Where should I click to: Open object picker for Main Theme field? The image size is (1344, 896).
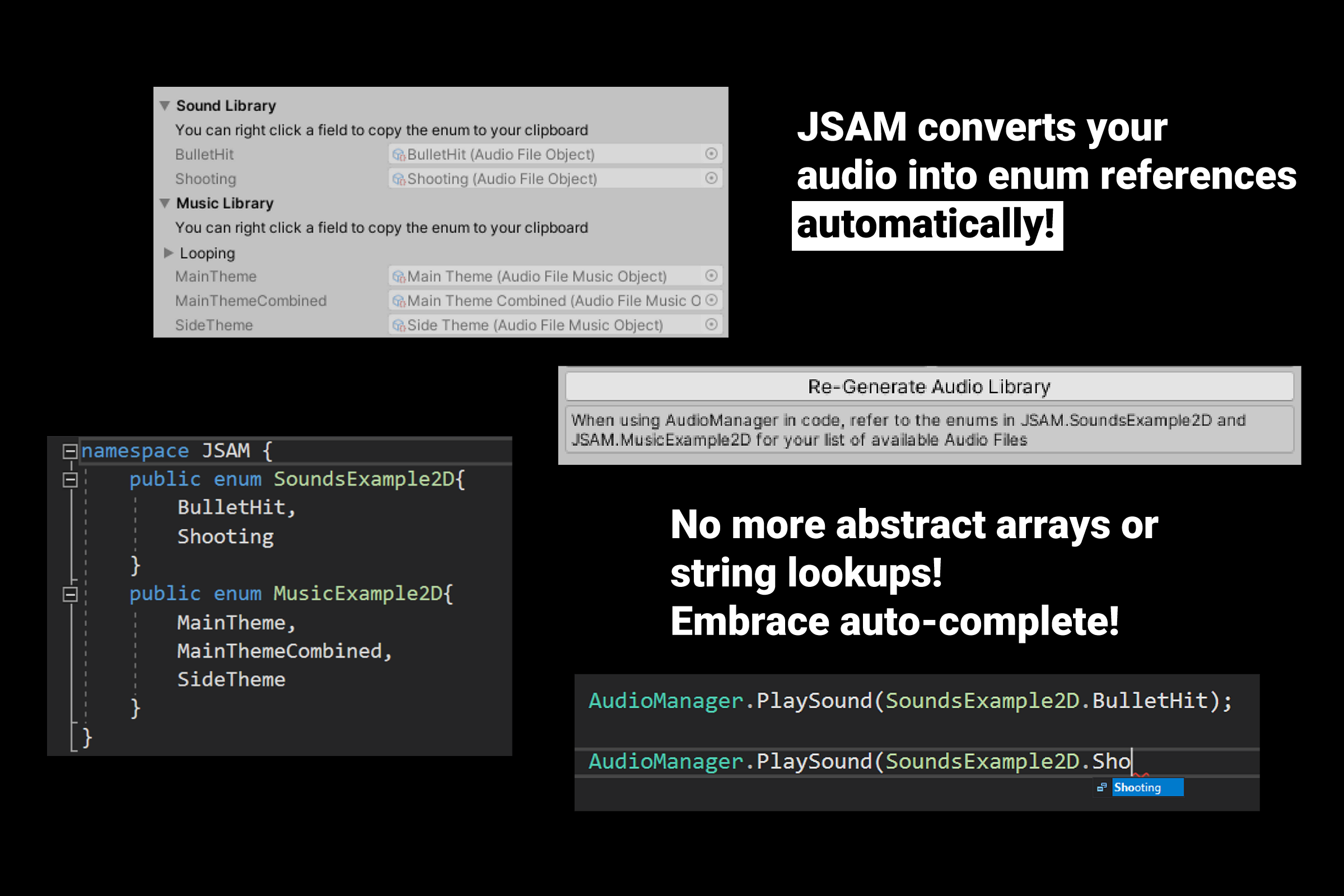[x=711, y=276]
